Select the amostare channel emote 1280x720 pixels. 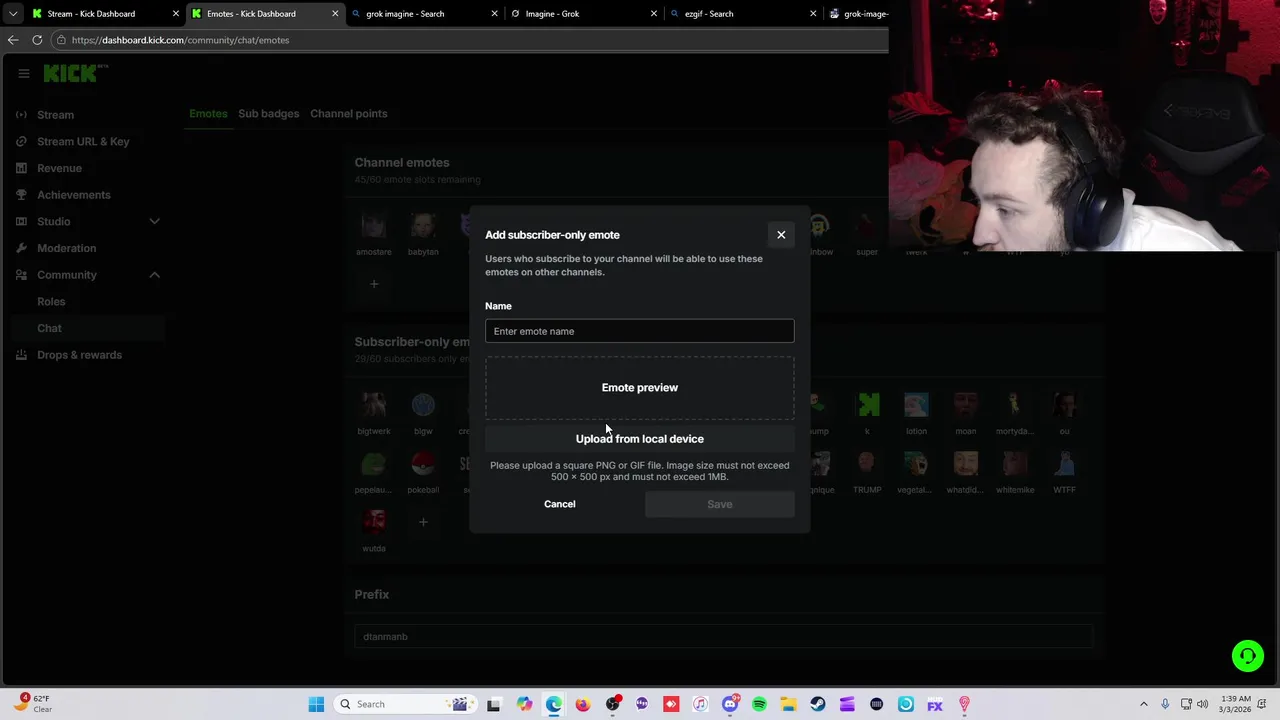coord(374,227)
